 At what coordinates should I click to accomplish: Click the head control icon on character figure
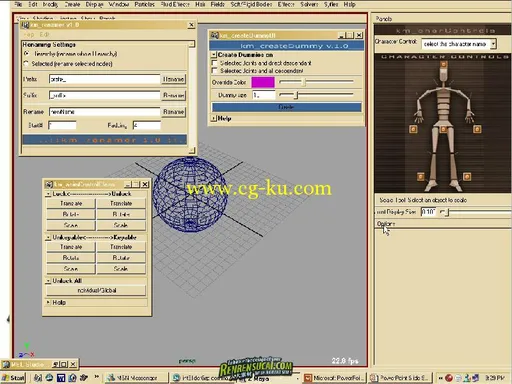pyautogui.click(x=443, y=65)
